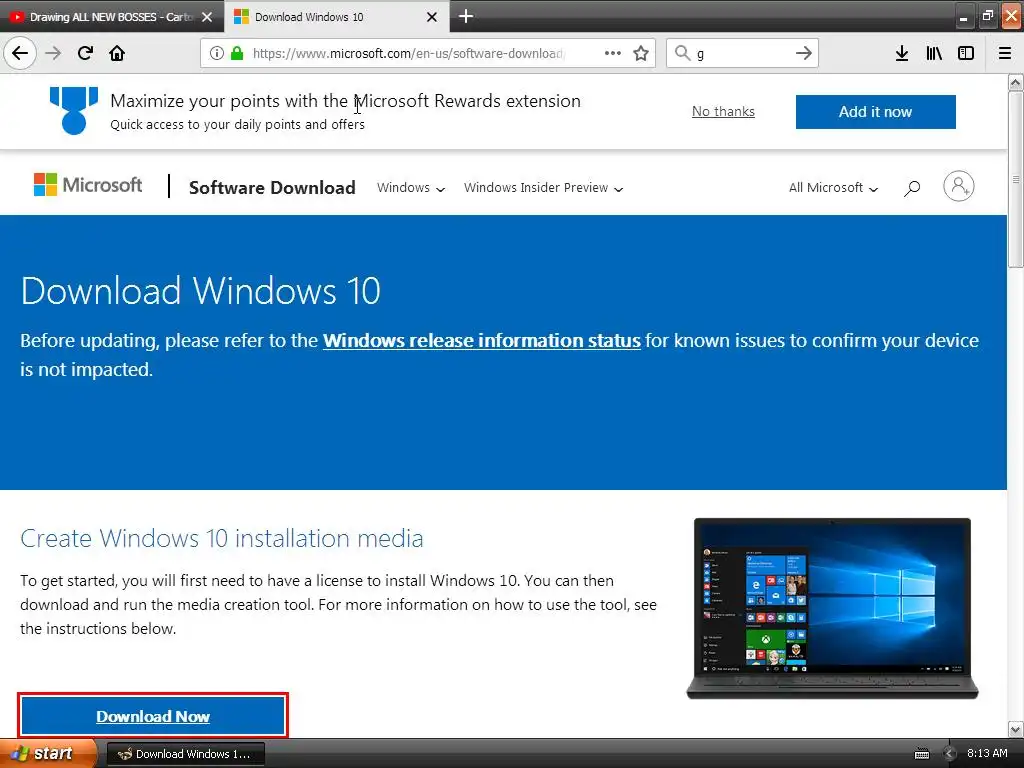Click Create Windows 10 installation media heading
The image size is (1024, 768).
(222, 538)
